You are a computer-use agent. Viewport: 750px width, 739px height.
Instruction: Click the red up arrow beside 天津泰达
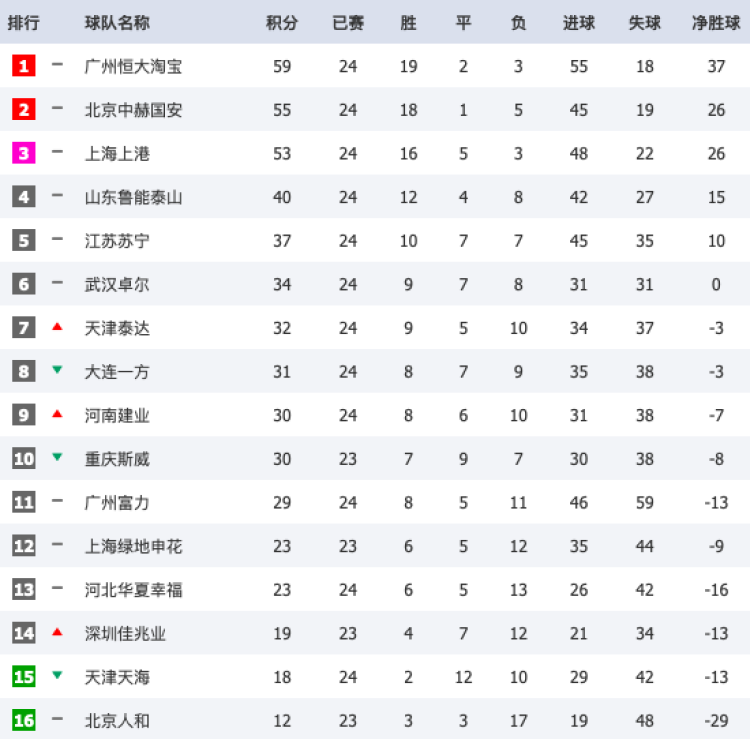point(57,327)
